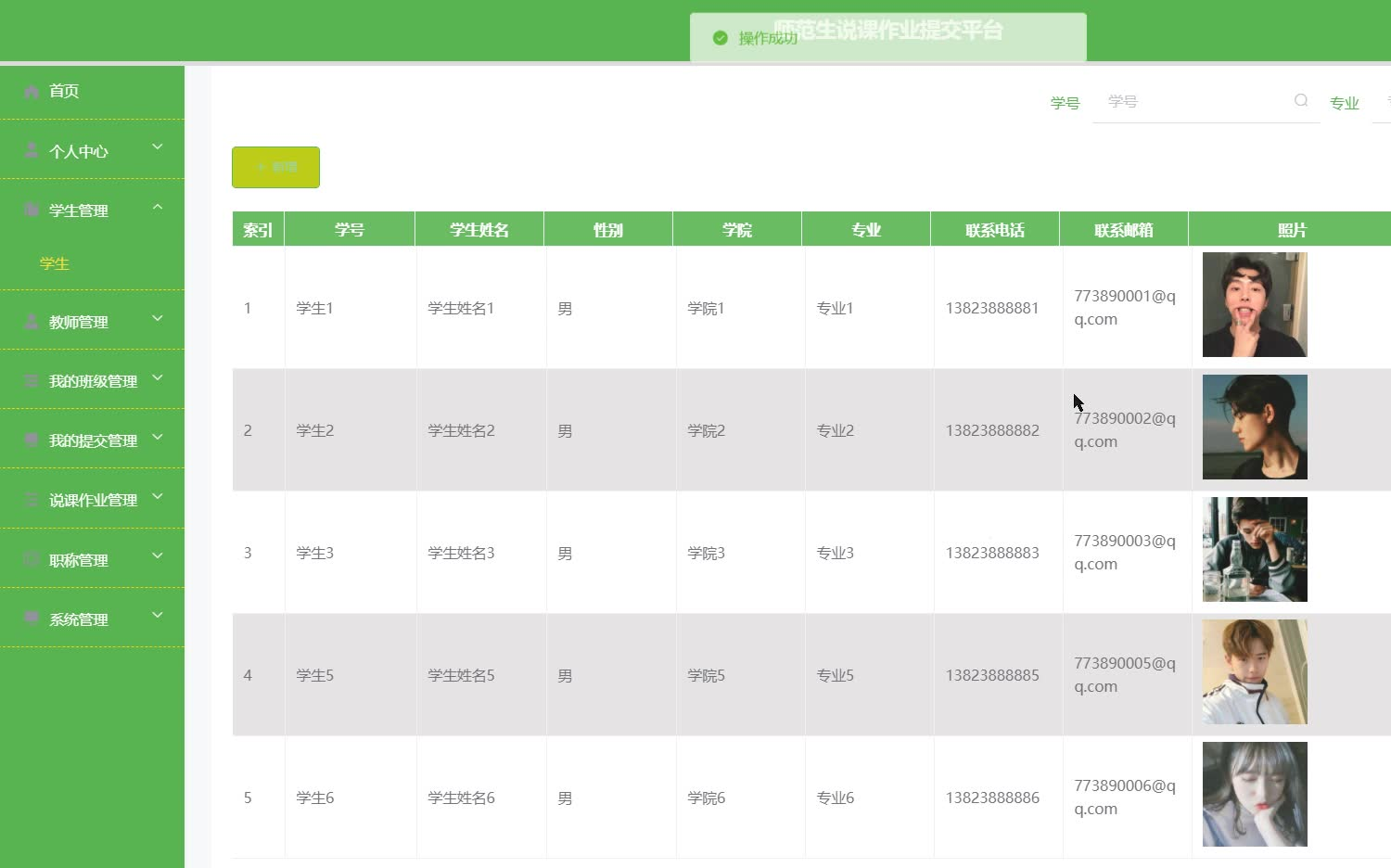The height and width of the screenshot is (868, 1391).
Task: Click the 学生姓名 column header
Action: 479,229
